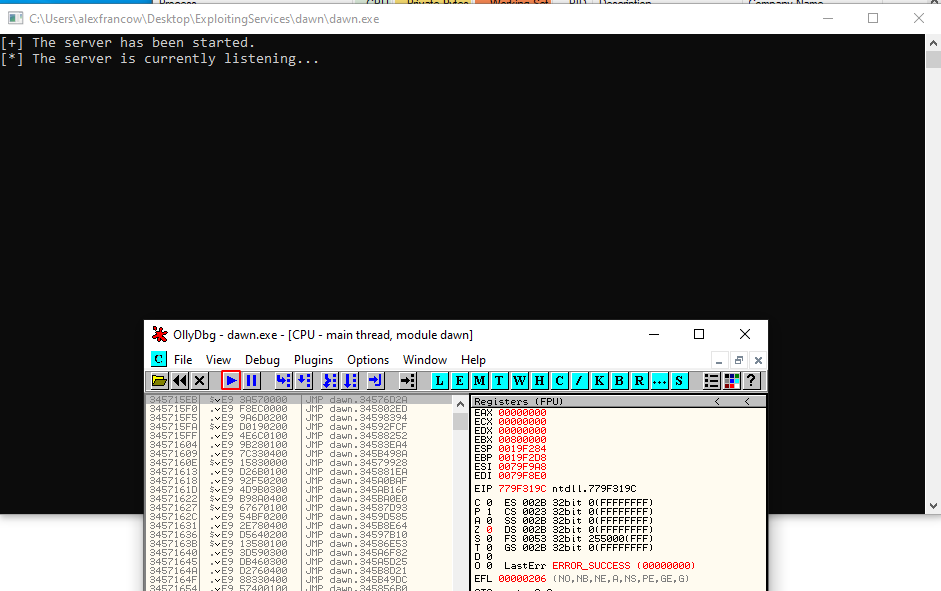This screenshot has width=941, height=591.
Task: Click the P flag value in Registers
Action: point(489,512)
